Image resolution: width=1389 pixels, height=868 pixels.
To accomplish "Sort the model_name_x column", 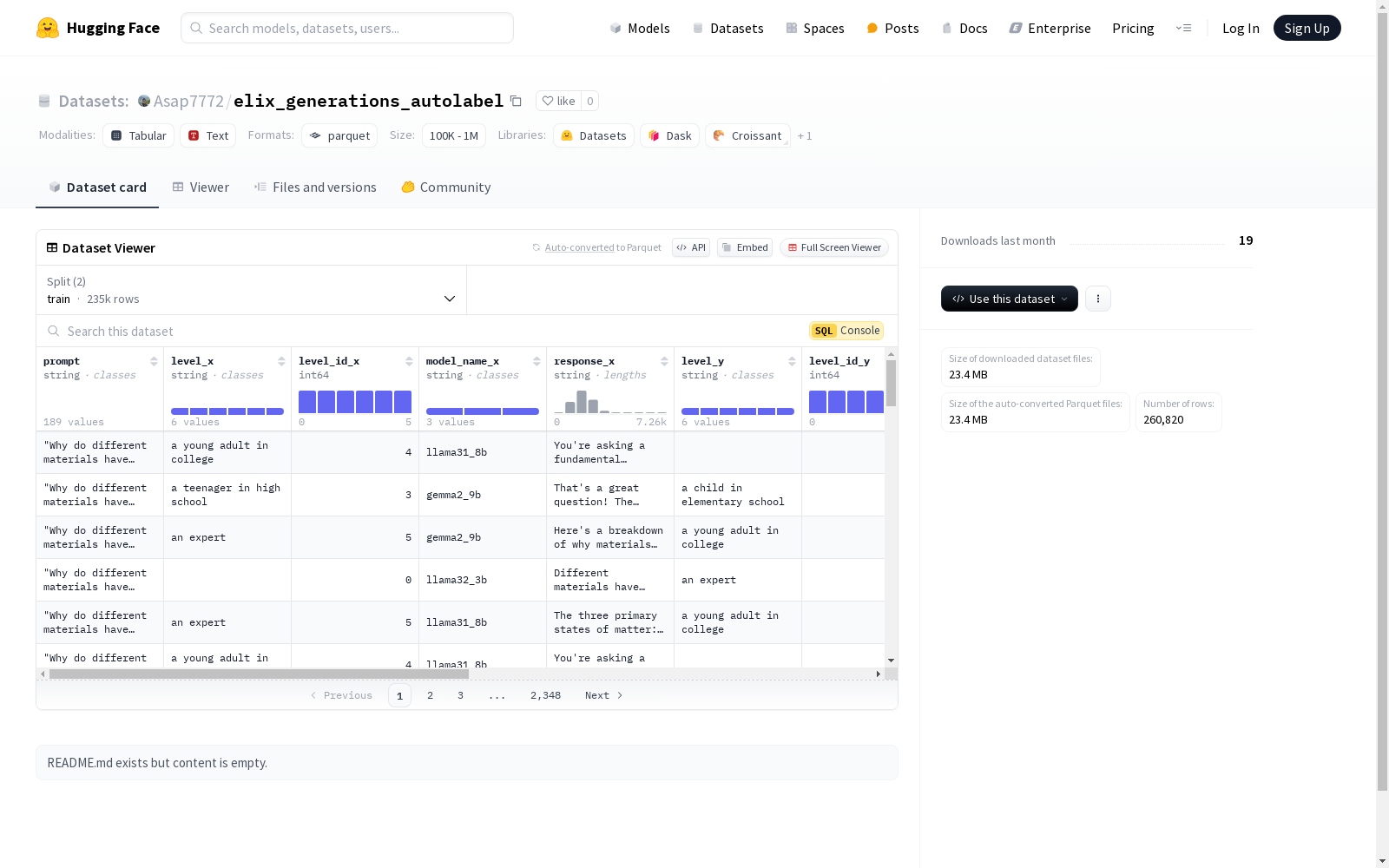I will click(537, 361).
